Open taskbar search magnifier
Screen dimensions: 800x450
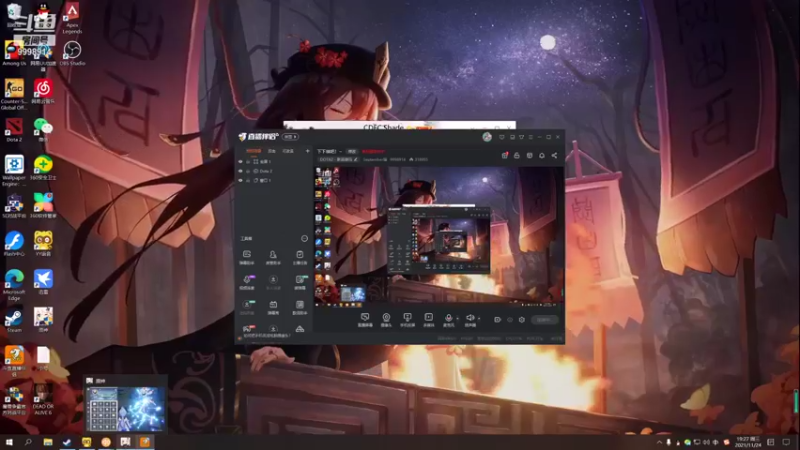coord(28,442)
